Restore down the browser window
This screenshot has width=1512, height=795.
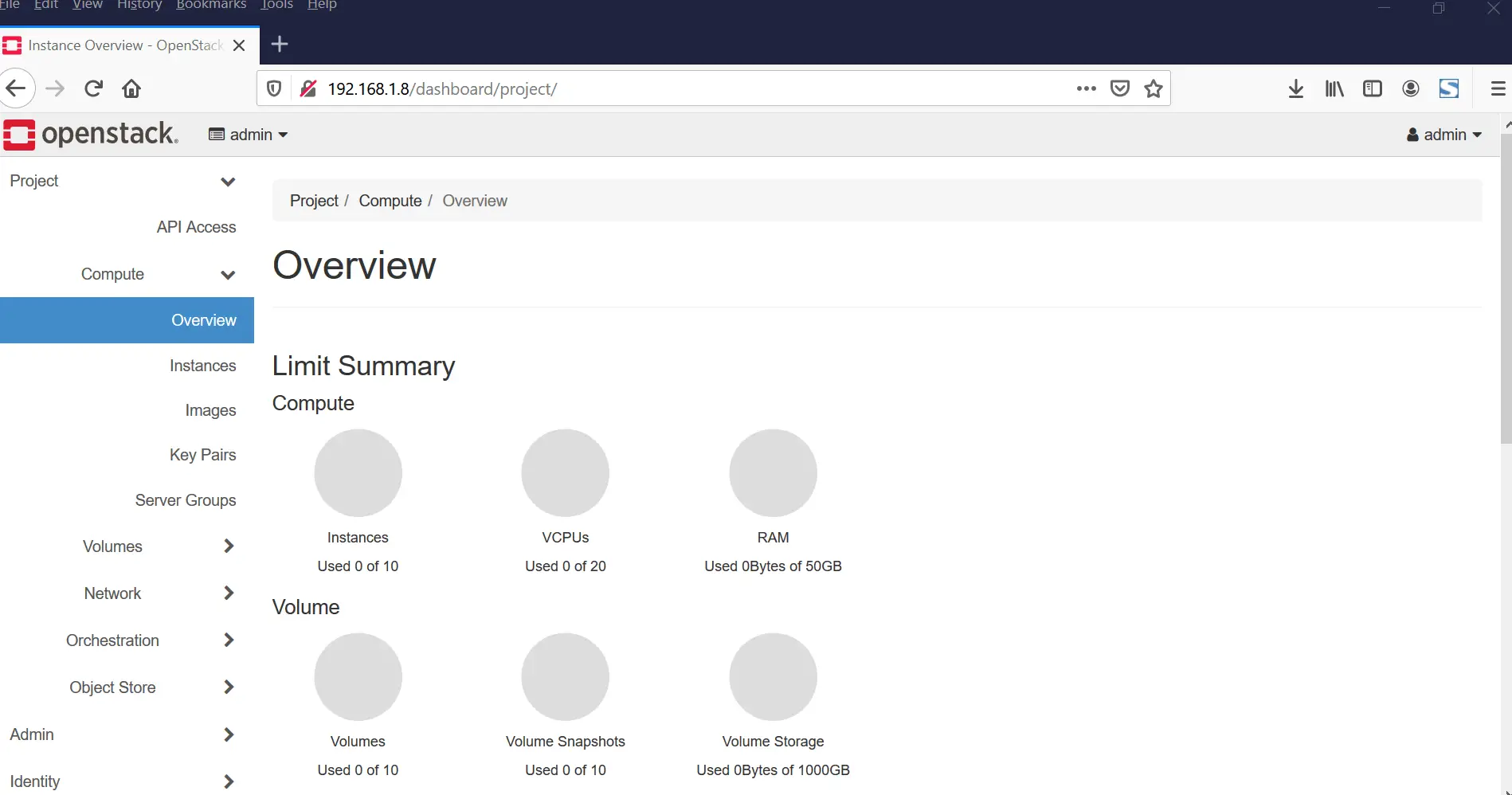(x=1439, y=8)
